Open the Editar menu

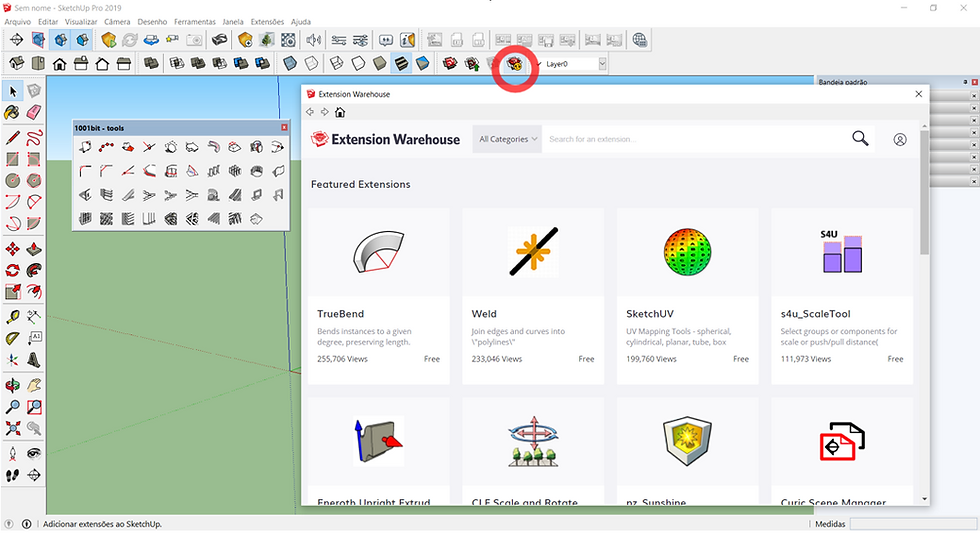click(x=48, y=22)
